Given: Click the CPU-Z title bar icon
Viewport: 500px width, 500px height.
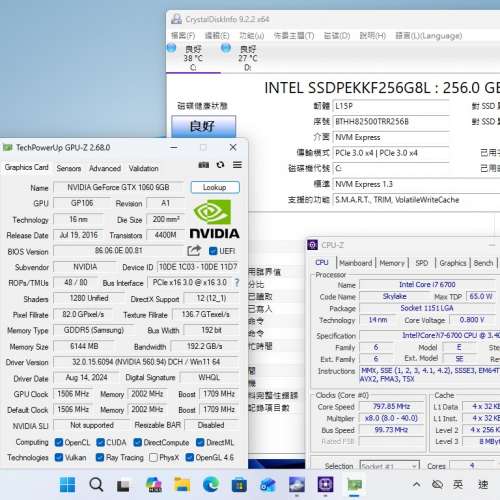Looking at the screenshot, I should [x=312, y=245].
